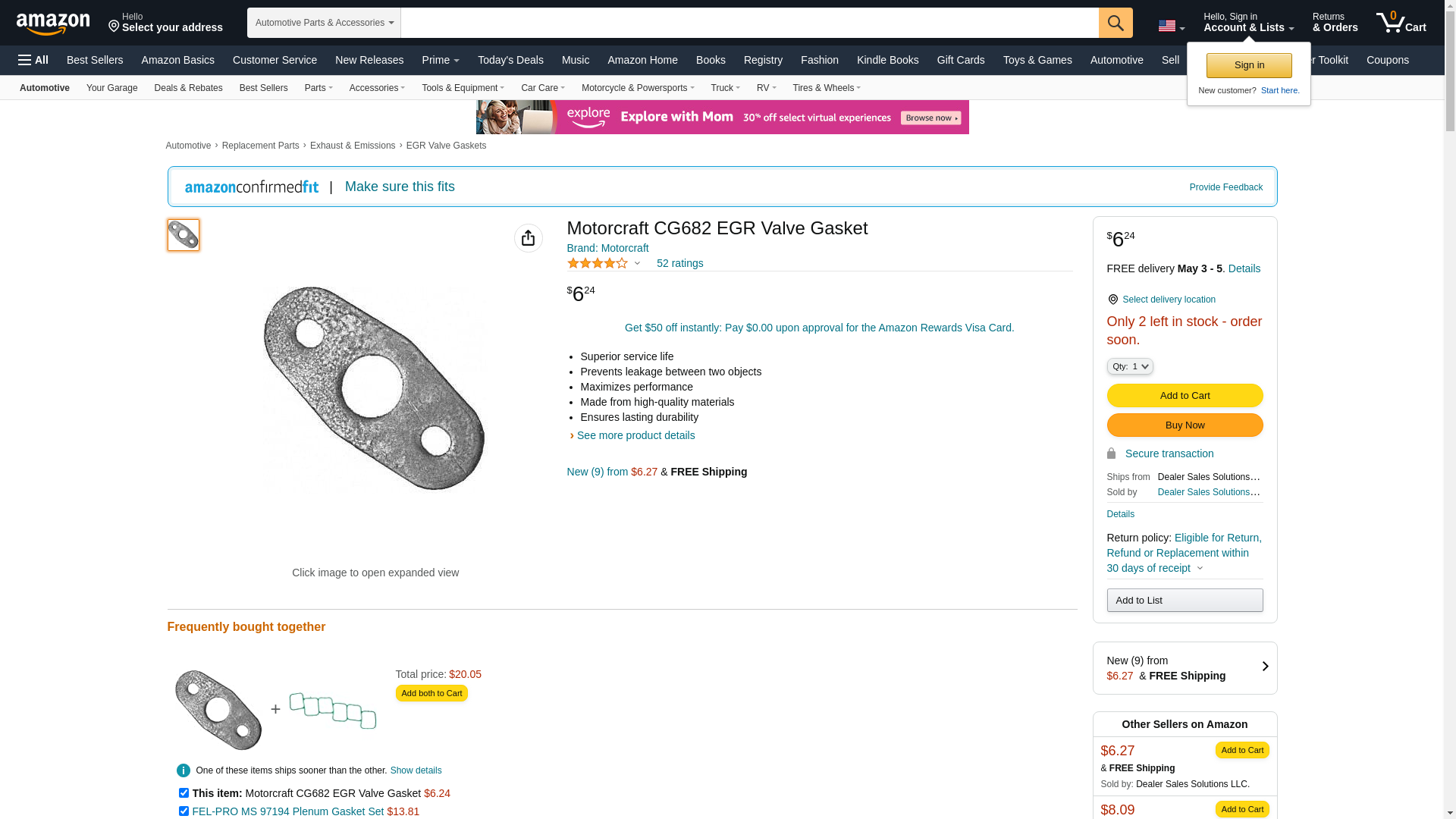Expand the Tools & Equipment submenu
Viewport: 1456px width, 819px height.
tap(463, 88)
